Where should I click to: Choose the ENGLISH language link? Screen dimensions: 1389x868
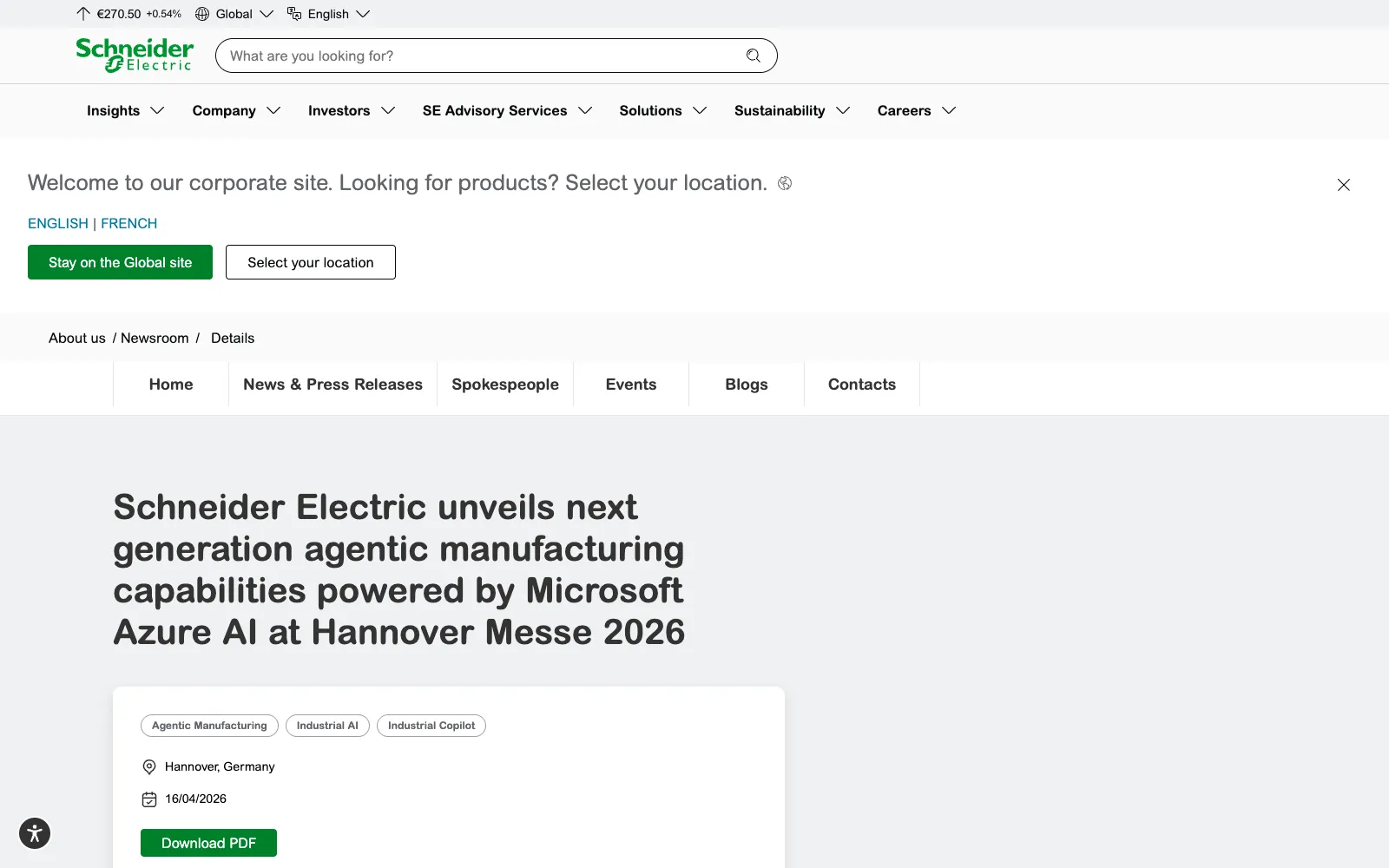58,223
